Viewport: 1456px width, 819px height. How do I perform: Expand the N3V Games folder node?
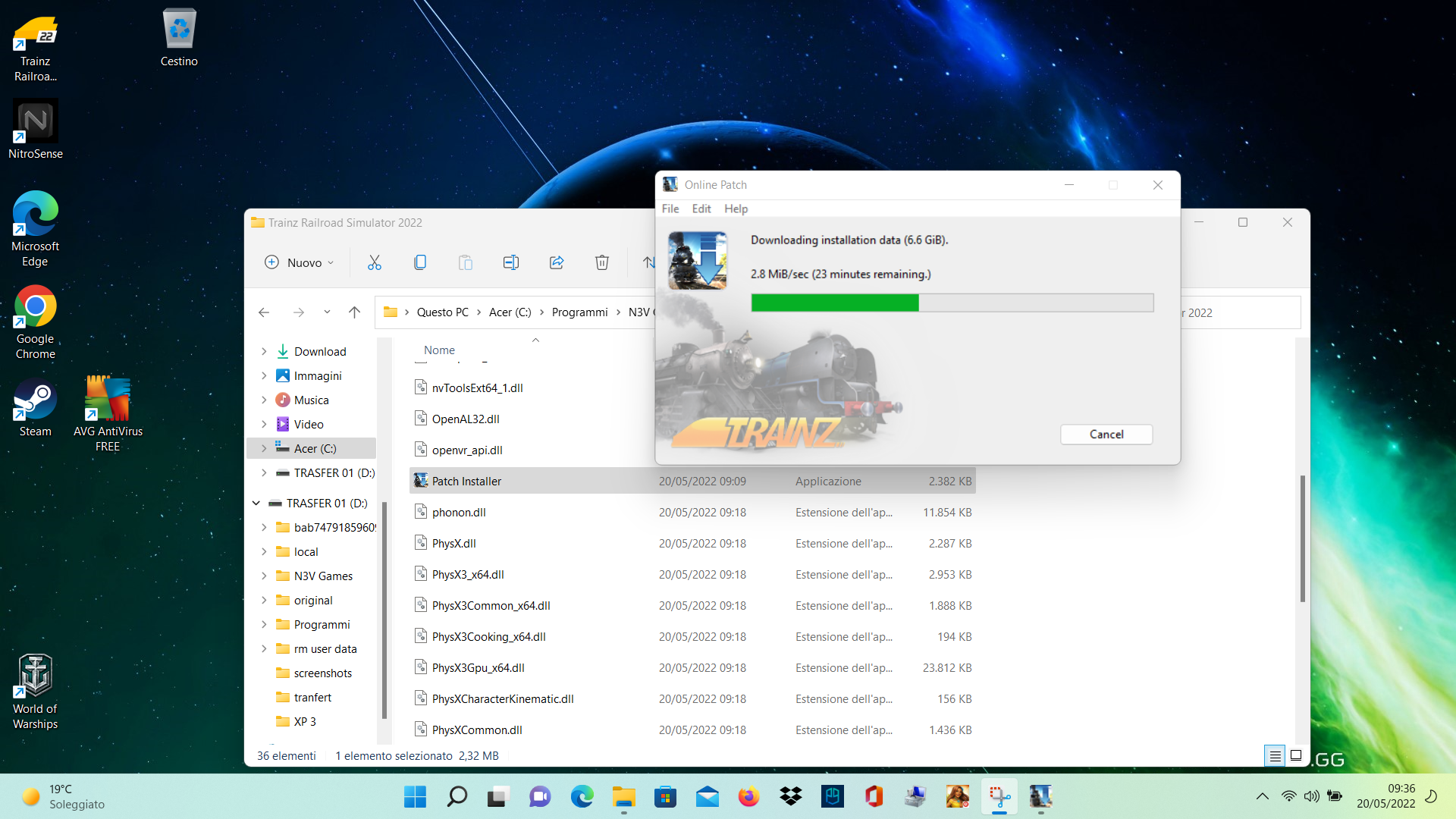[x=264, y=576]
